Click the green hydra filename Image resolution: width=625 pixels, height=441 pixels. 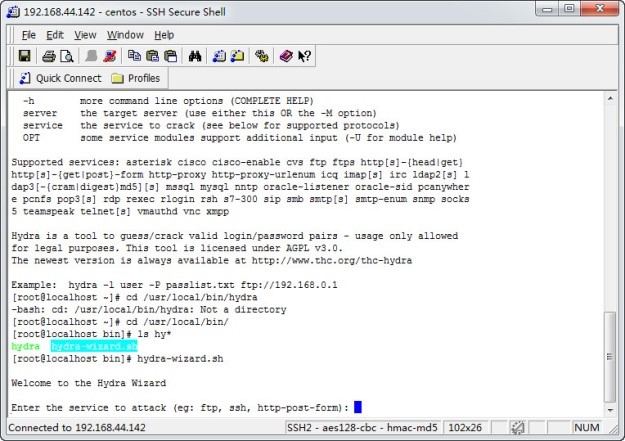(x=26, y=346)
